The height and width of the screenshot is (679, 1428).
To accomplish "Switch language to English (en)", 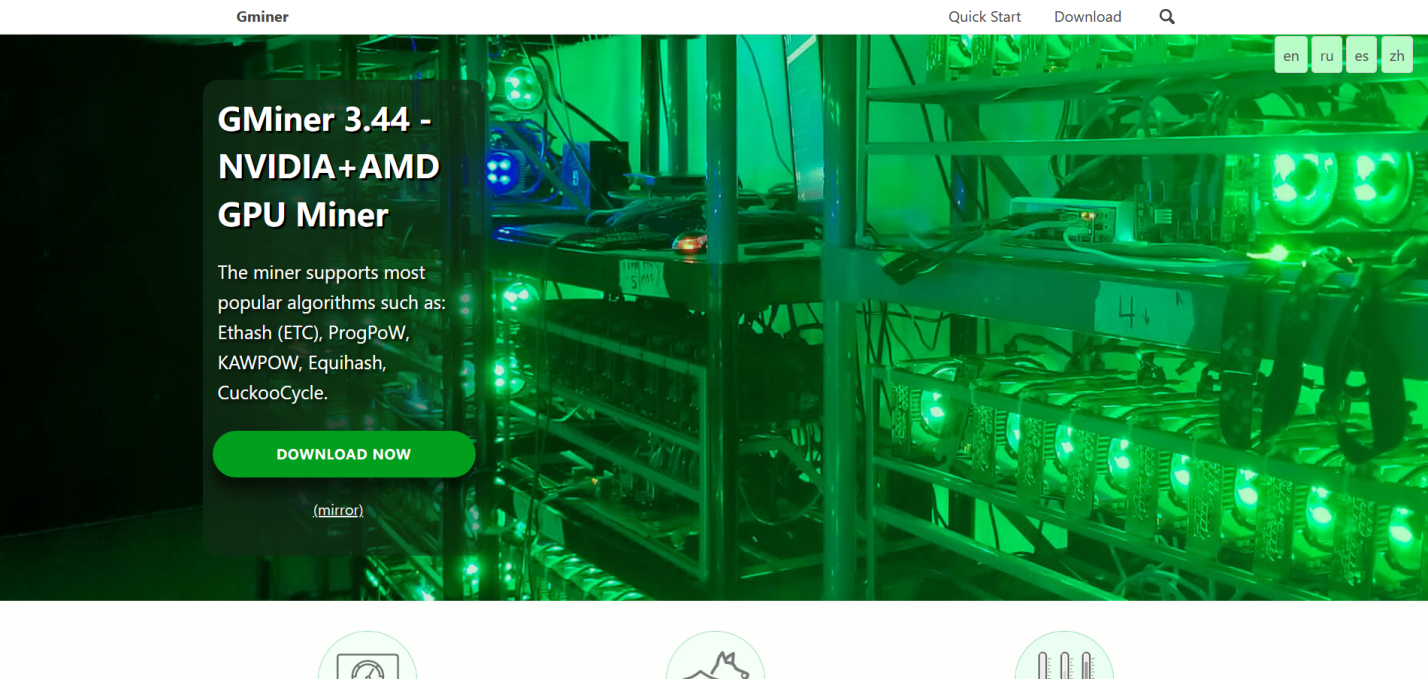I will [x=1291, y=55].
